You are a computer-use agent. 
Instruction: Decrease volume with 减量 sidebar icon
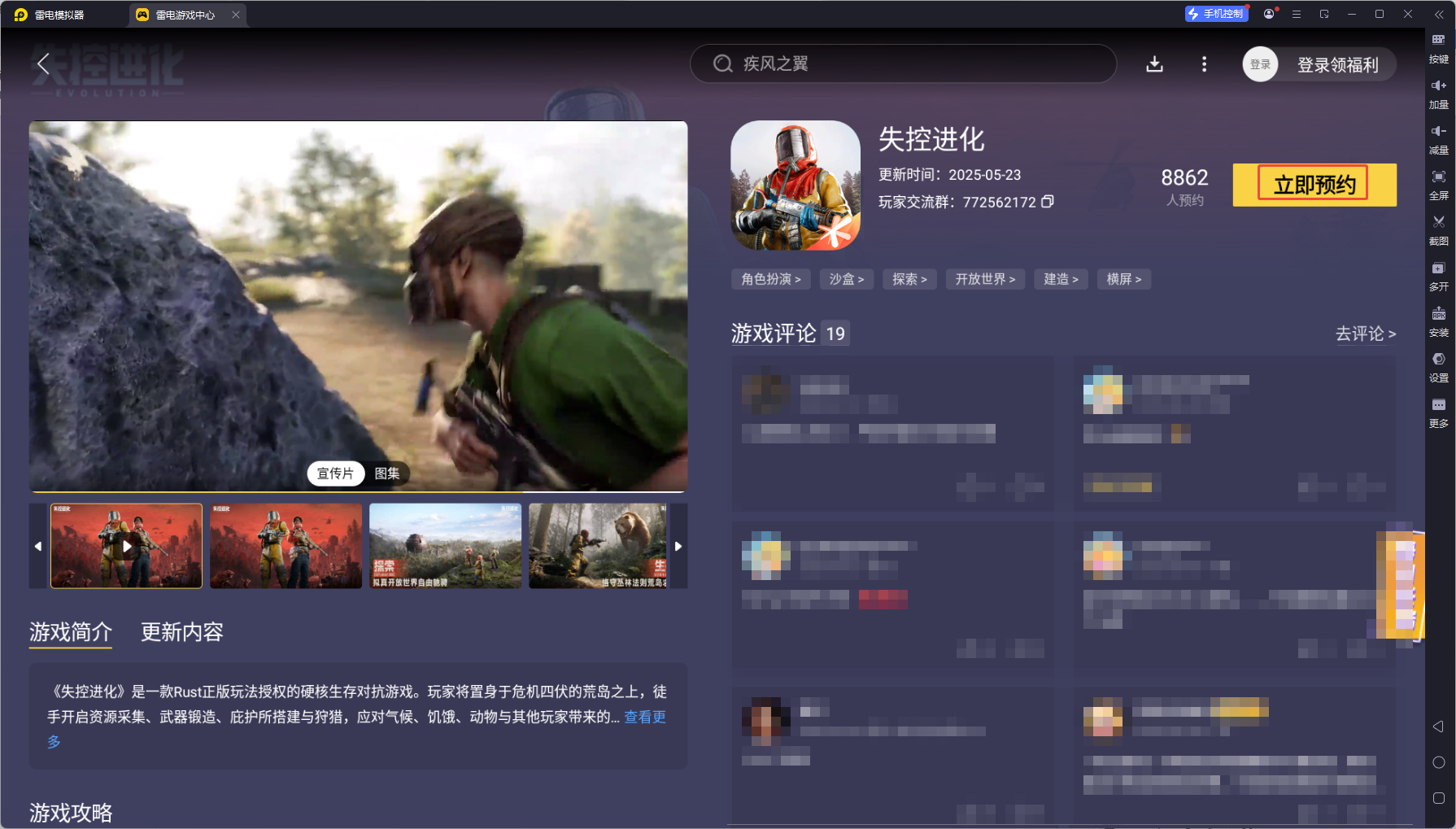click(x=1439, y=139)
